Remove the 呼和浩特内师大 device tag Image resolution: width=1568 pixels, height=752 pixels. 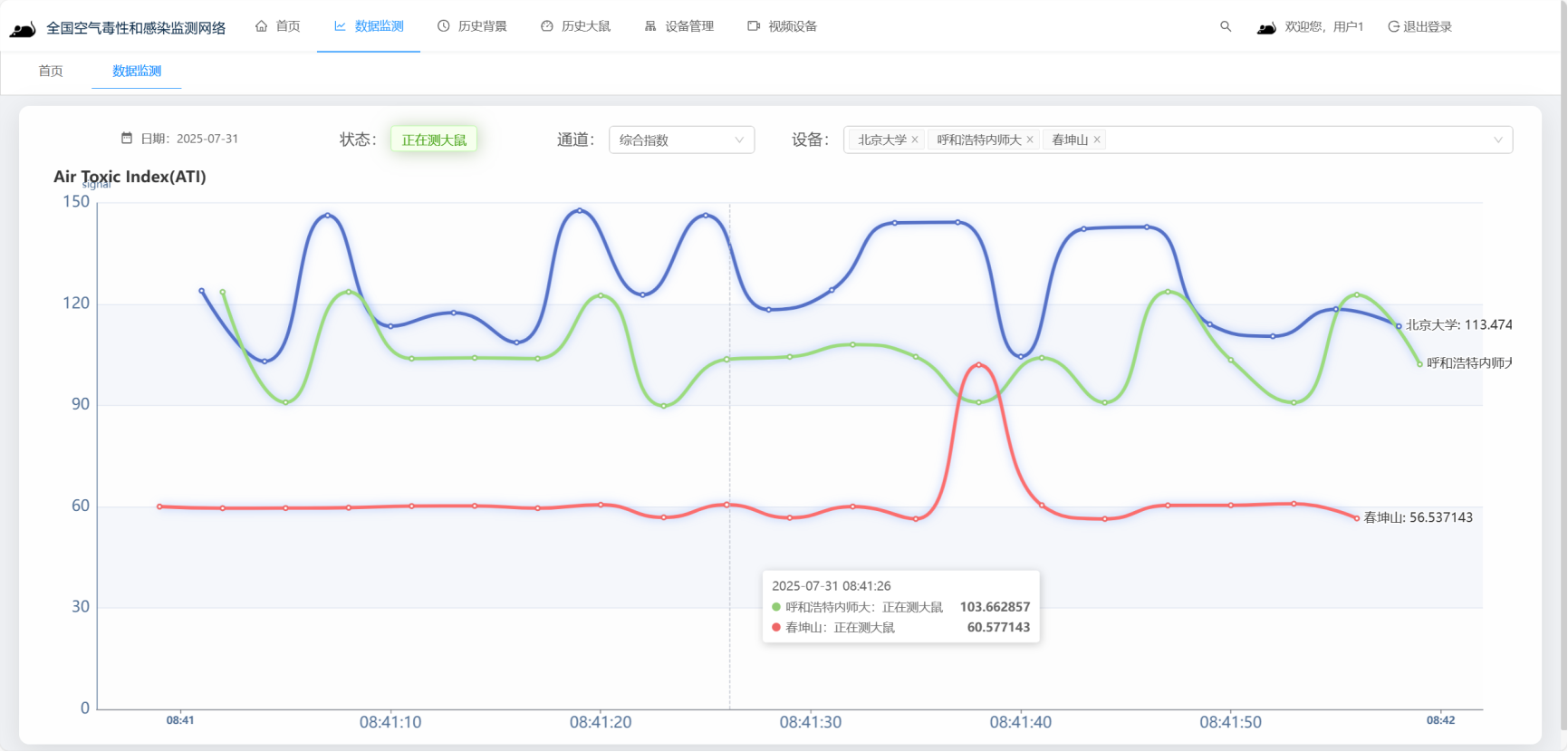1030,140
